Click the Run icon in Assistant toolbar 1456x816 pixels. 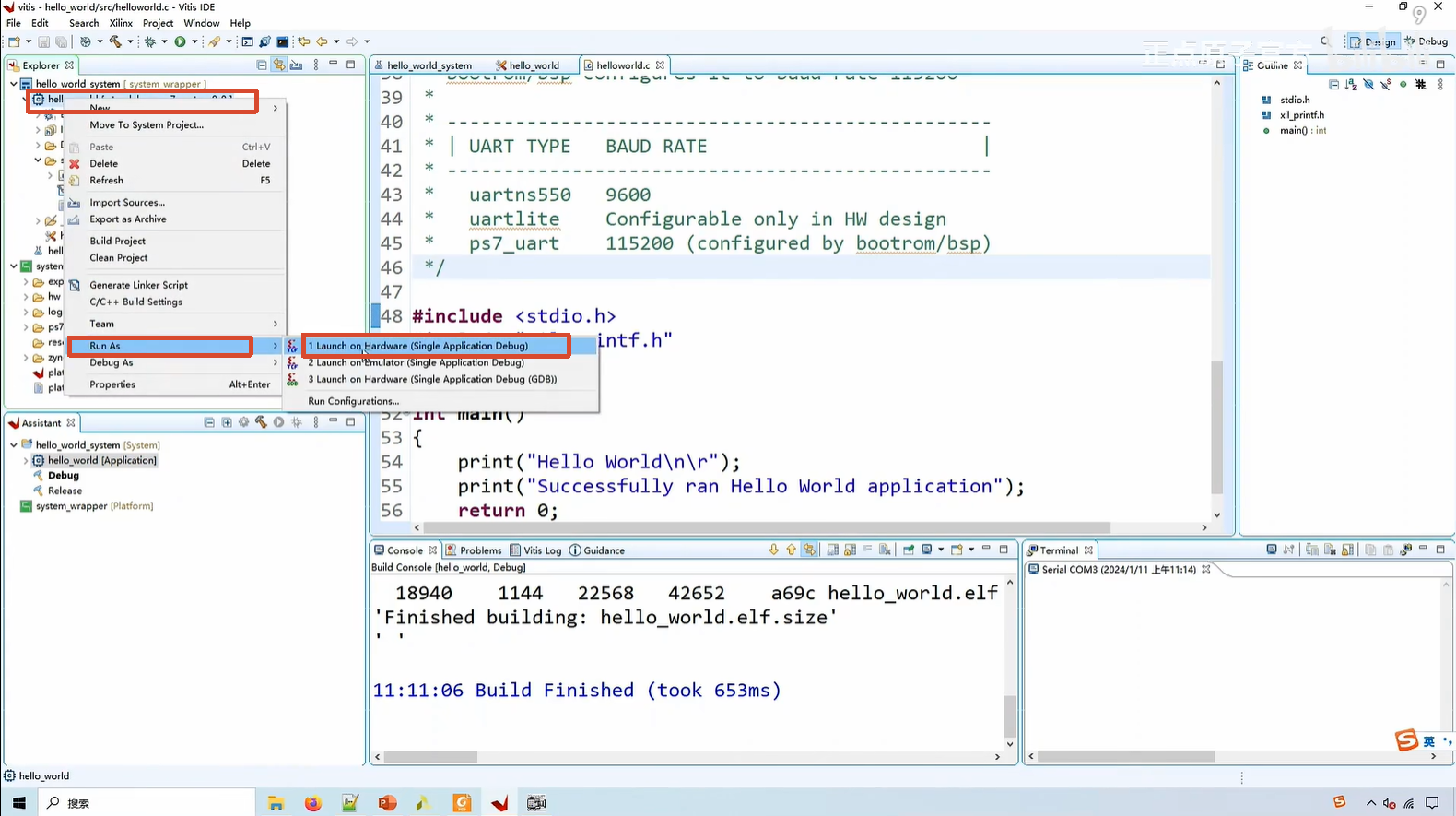278,422
